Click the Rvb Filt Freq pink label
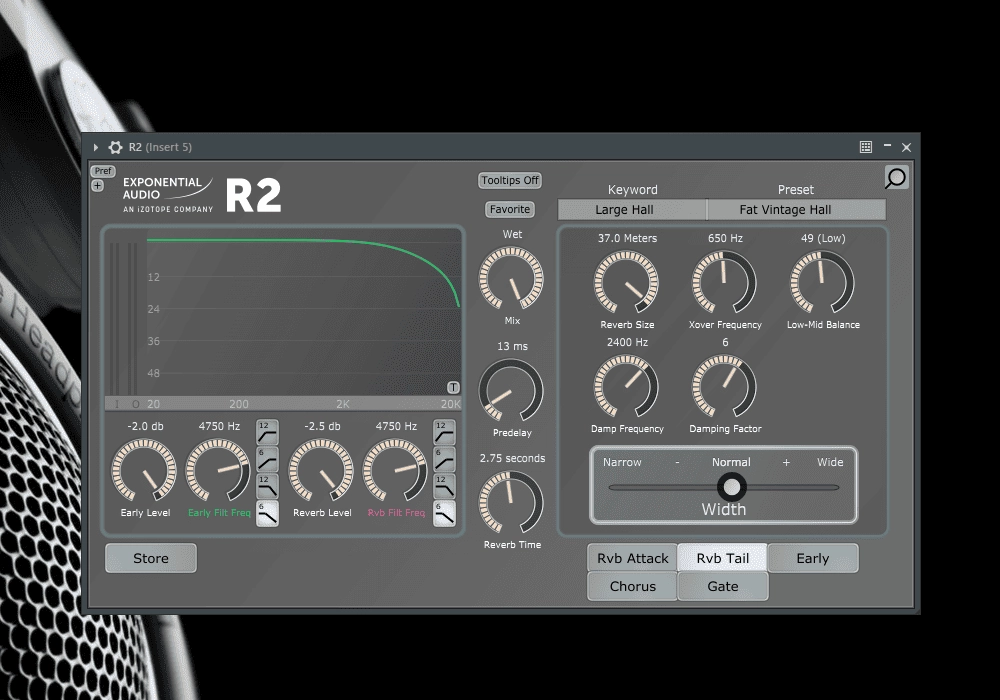This screenshot has width=1000, height=700. point(396,513)
